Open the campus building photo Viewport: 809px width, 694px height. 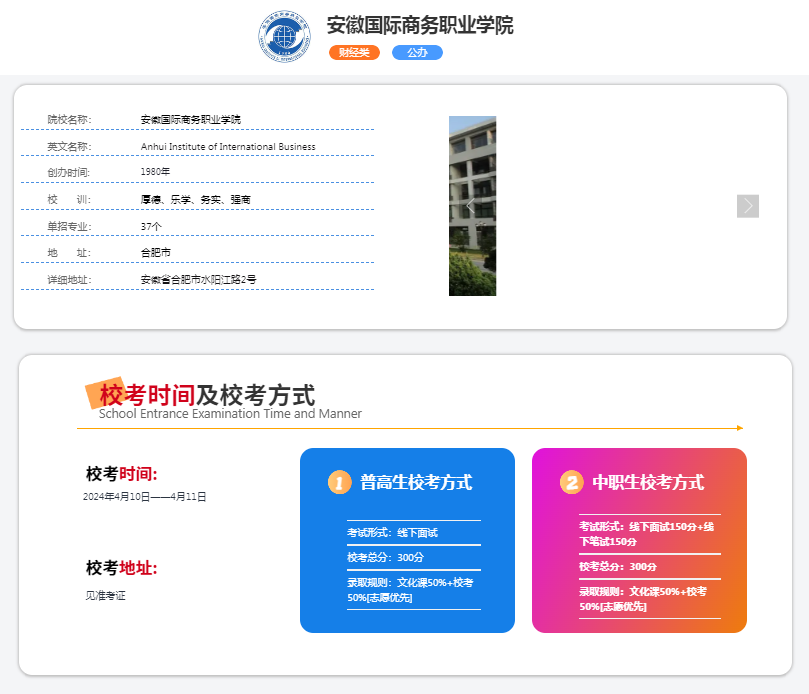472,206
